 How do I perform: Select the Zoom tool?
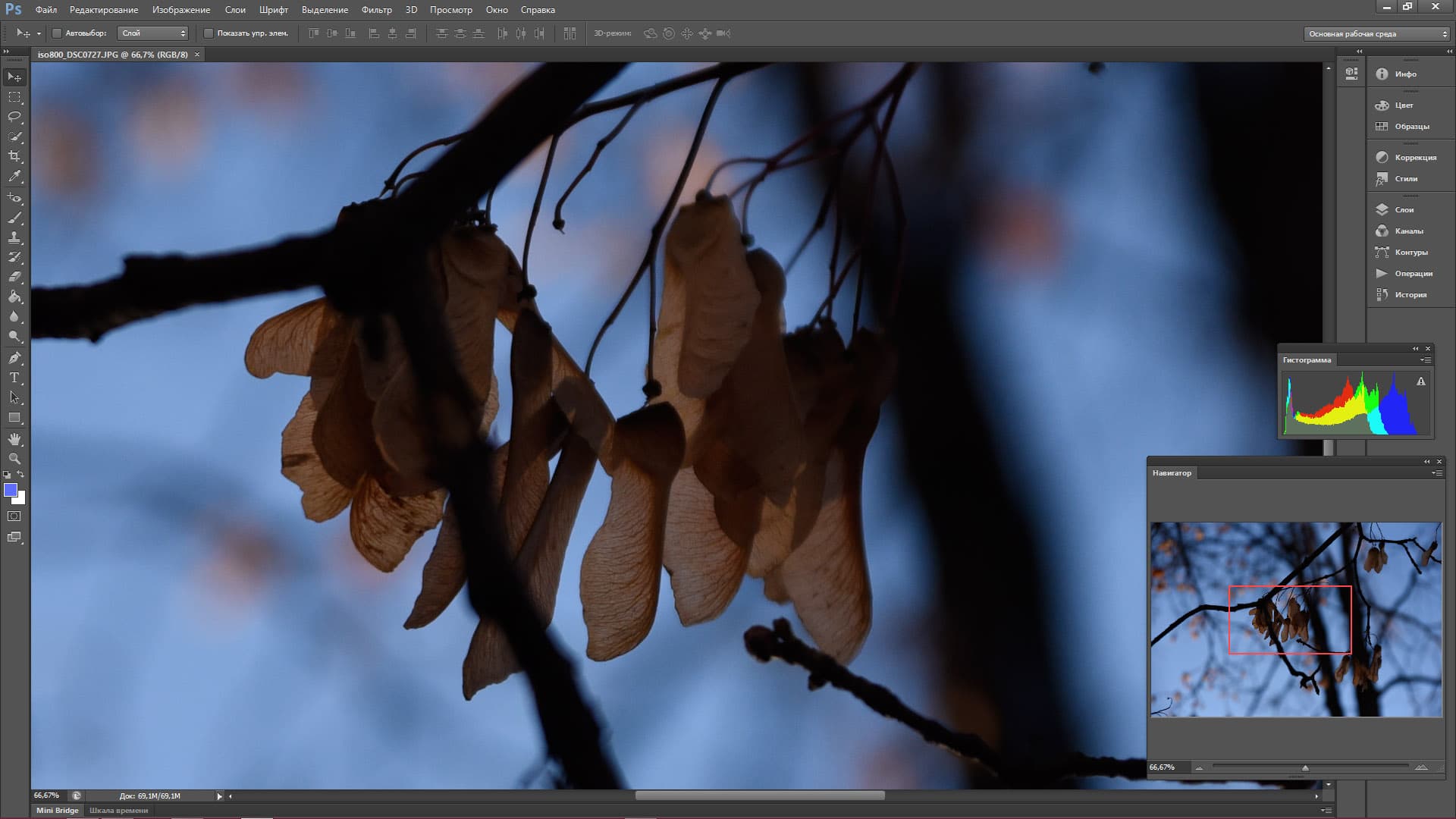[x=14, y=459]
